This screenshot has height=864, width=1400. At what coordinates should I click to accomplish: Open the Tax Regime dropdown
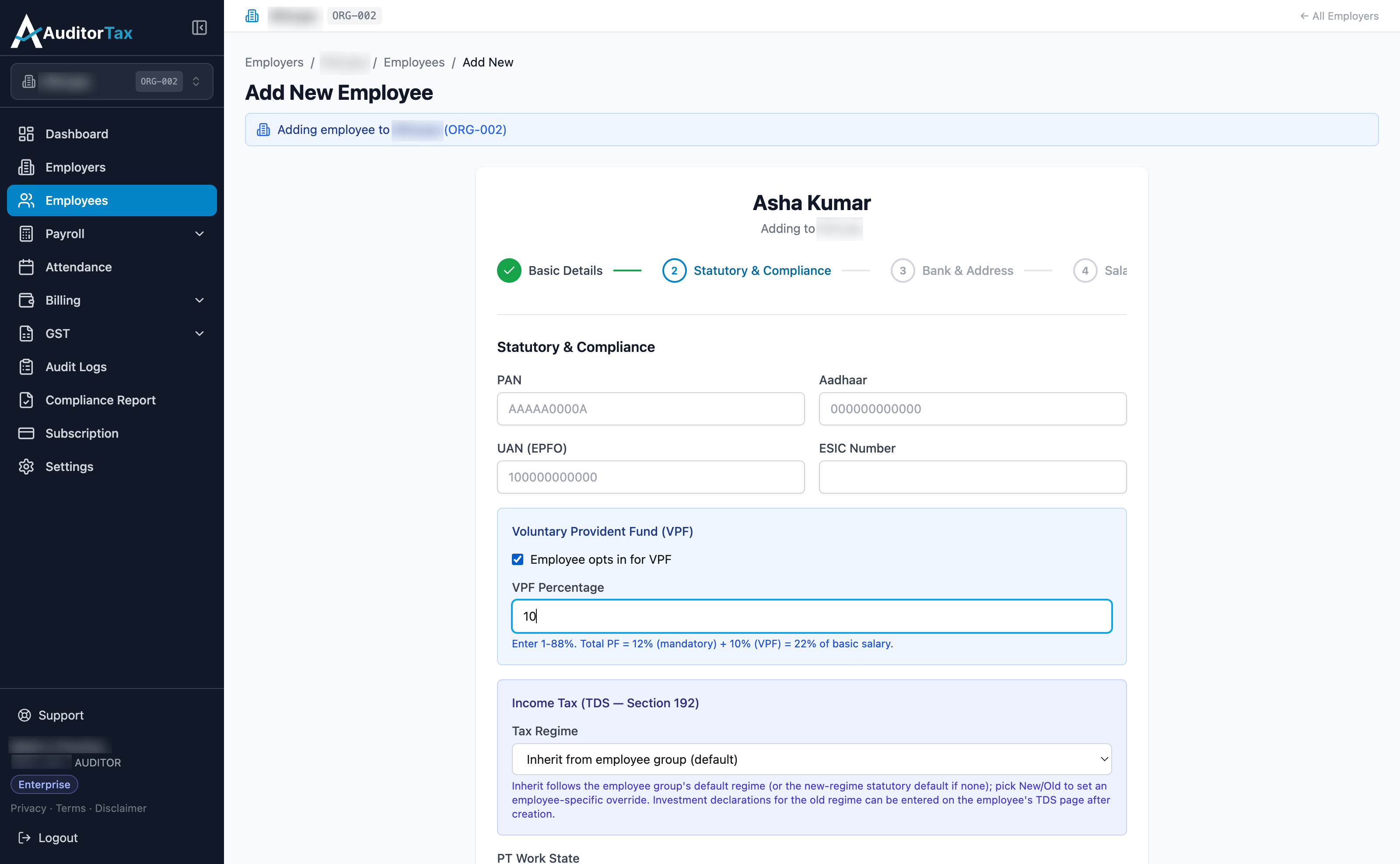pyautogui.click(x=812, y=759)
